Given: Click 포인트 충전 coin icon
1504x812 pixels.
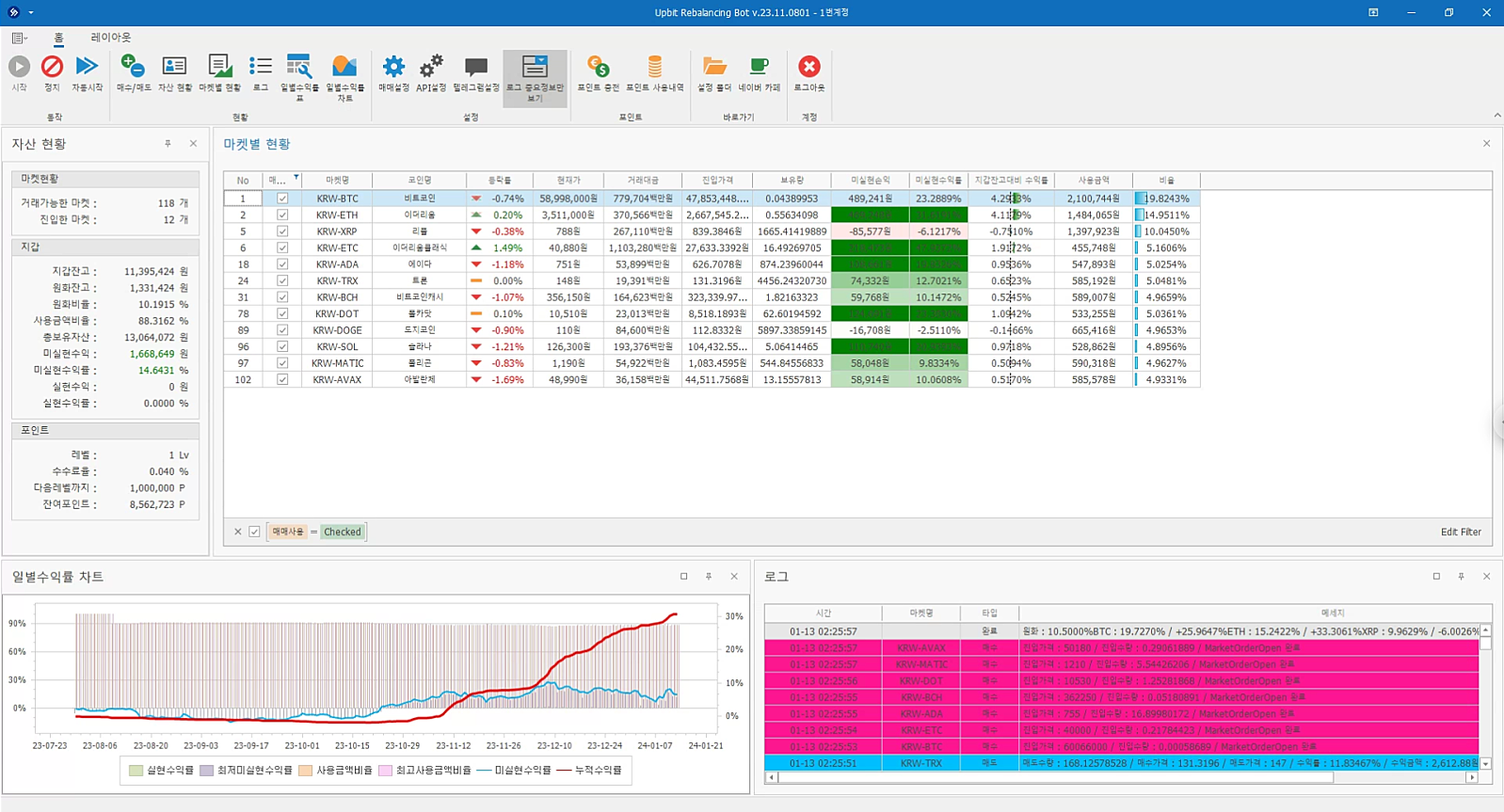Looking at the screenshot, I should pyautogui.click(x=599, y=67).
